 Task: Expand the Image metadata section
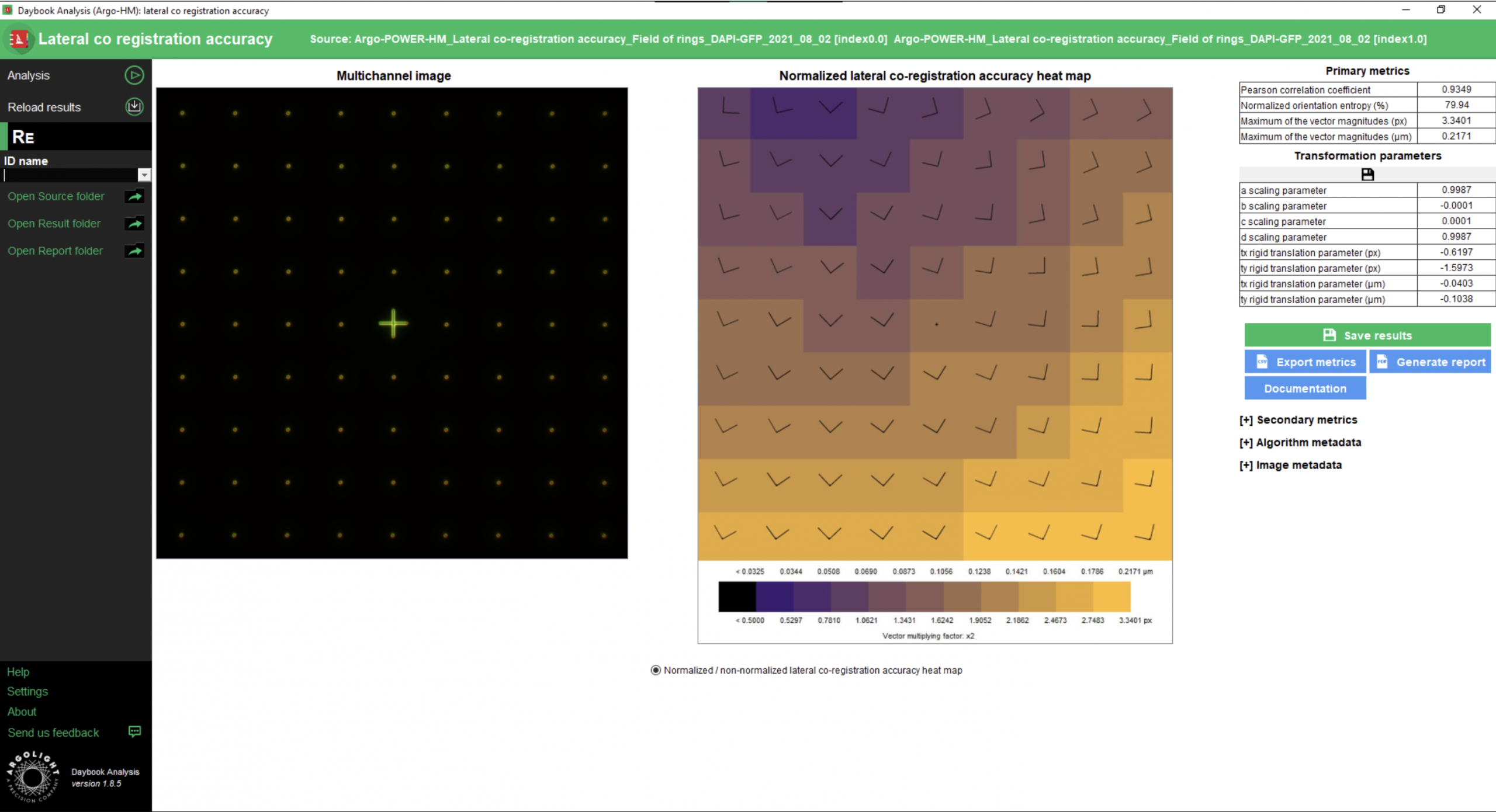click(1290, 466)
